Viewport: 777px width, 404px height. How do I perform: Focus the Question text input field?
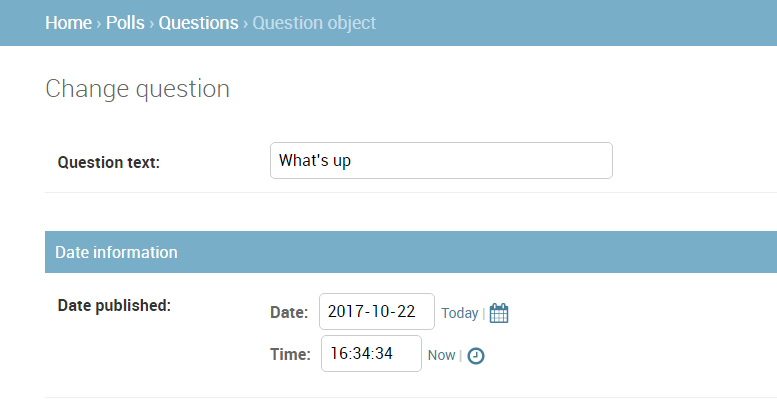[441, 161]
